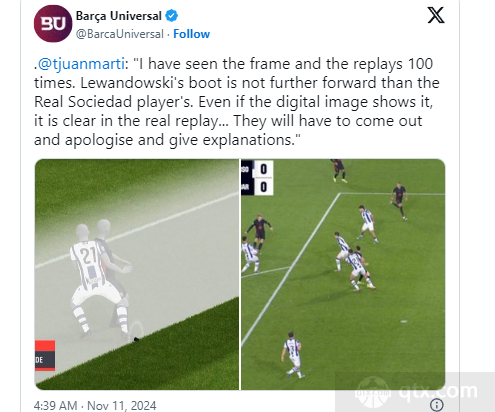495x412 pixels.
Task: Click the football logo in qtx watermark
Action: (x=372, y=392)
